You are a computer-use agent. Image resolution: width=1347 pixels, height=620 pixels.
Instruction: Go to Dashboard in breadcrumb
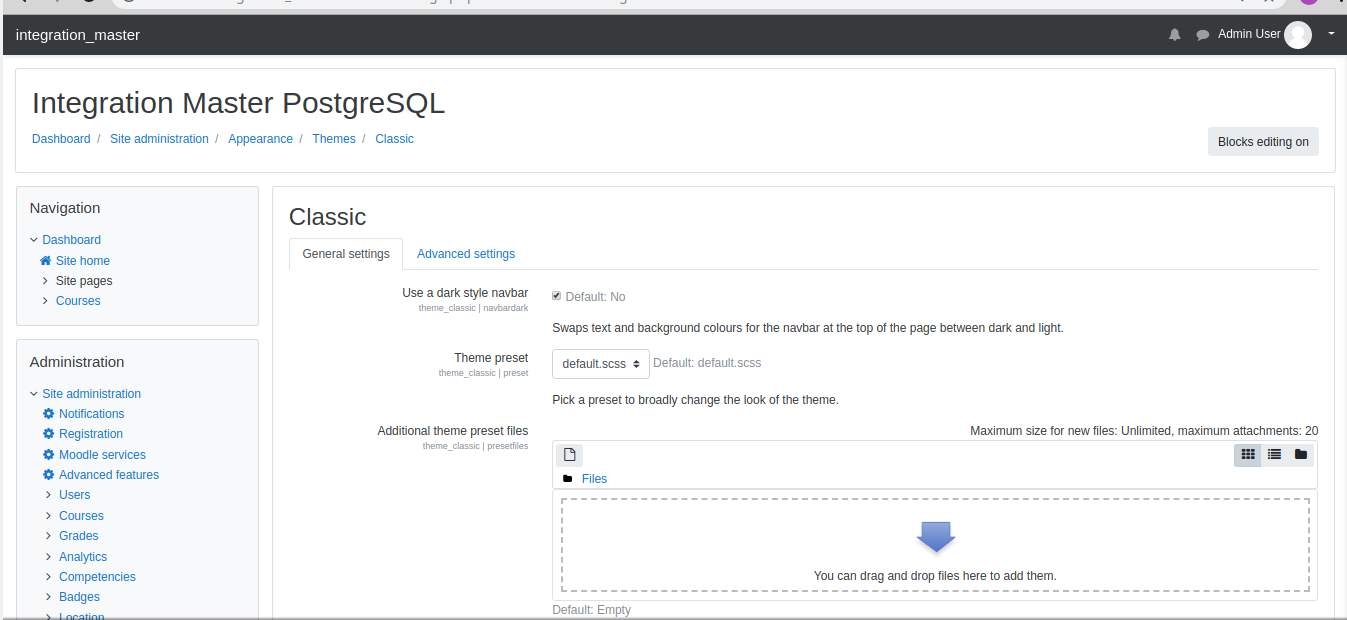[x=61, y=139]
